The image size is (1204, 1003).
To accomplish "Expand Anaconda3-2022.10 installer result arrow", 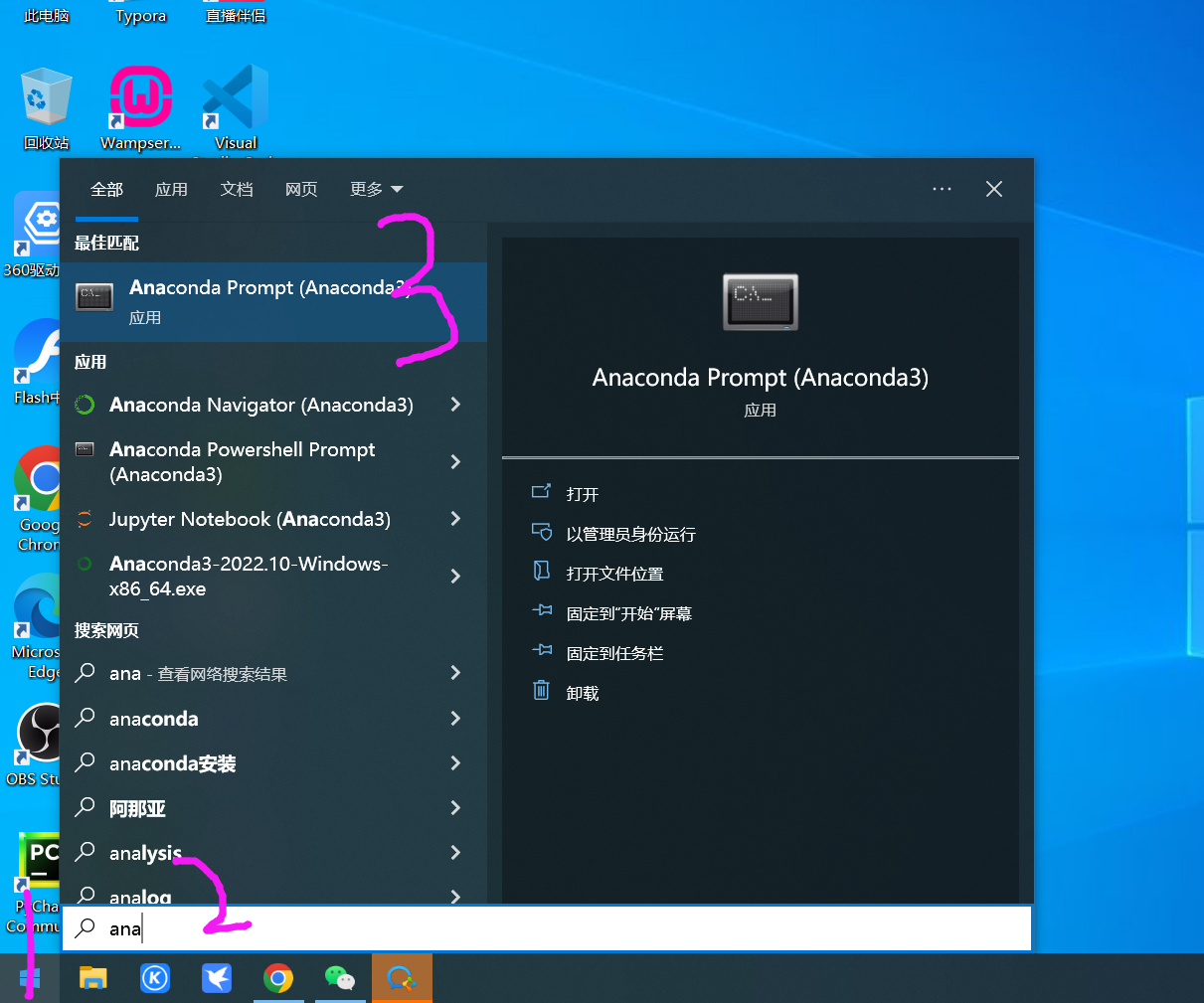I will [x=455, y=576].
